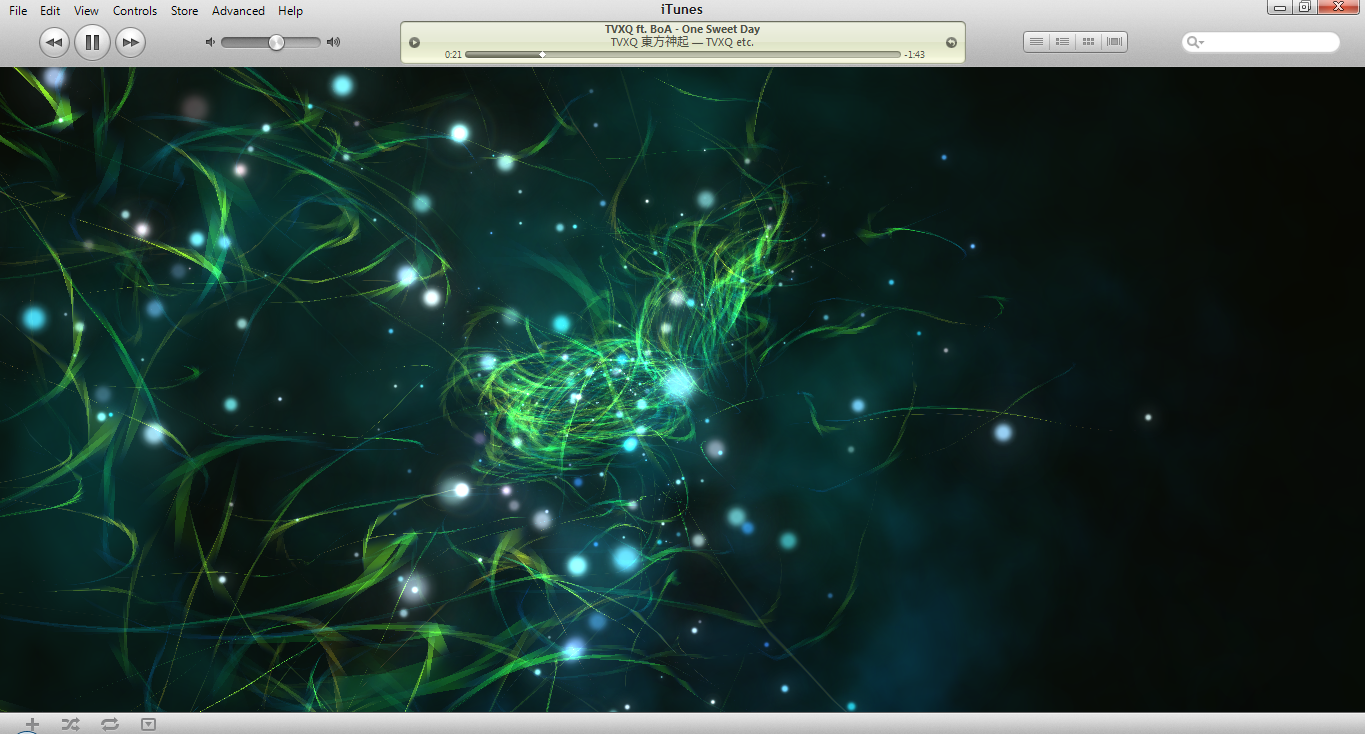
Task: Open the Controls menu
Action: tap(134, 10)
